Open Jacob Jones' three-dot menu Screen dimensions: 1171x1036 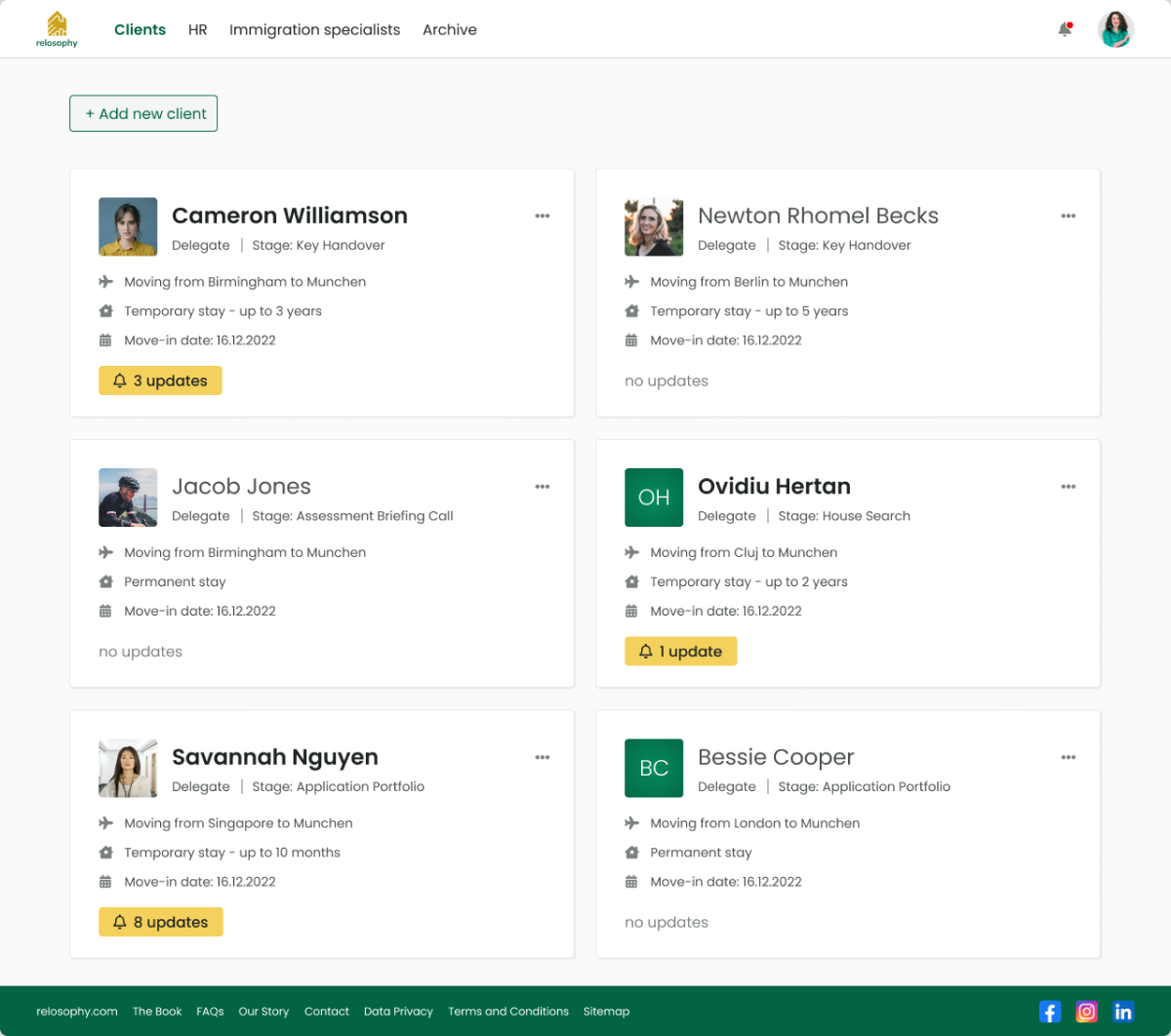pyautogui.click(x=543, y=487)
